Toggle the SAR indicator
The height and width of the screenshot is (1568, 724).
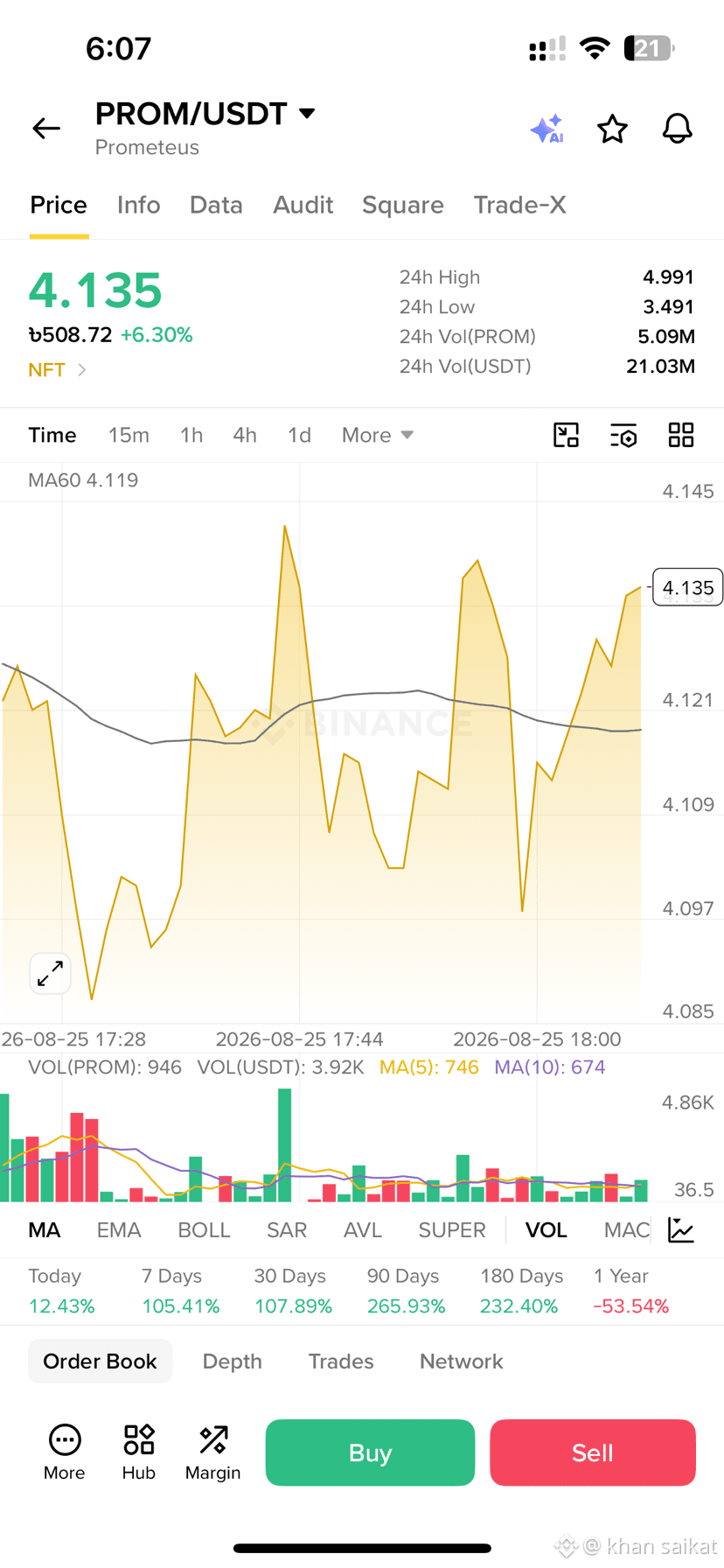[287, 1230]
